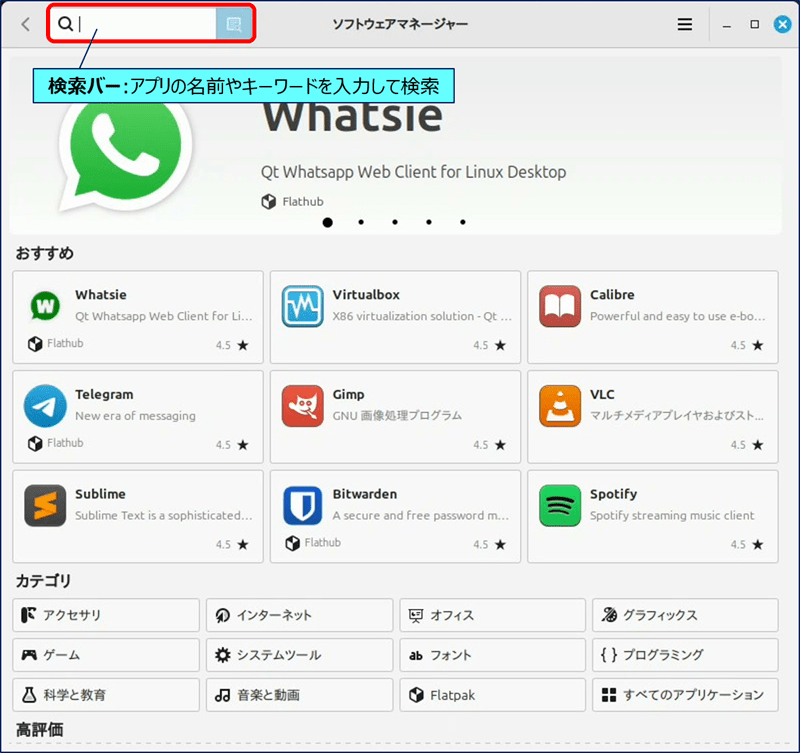The width and height of the screenshot is (800, 753).
Task: Click the Gimp mascot icon
Action: pos(303,406)
